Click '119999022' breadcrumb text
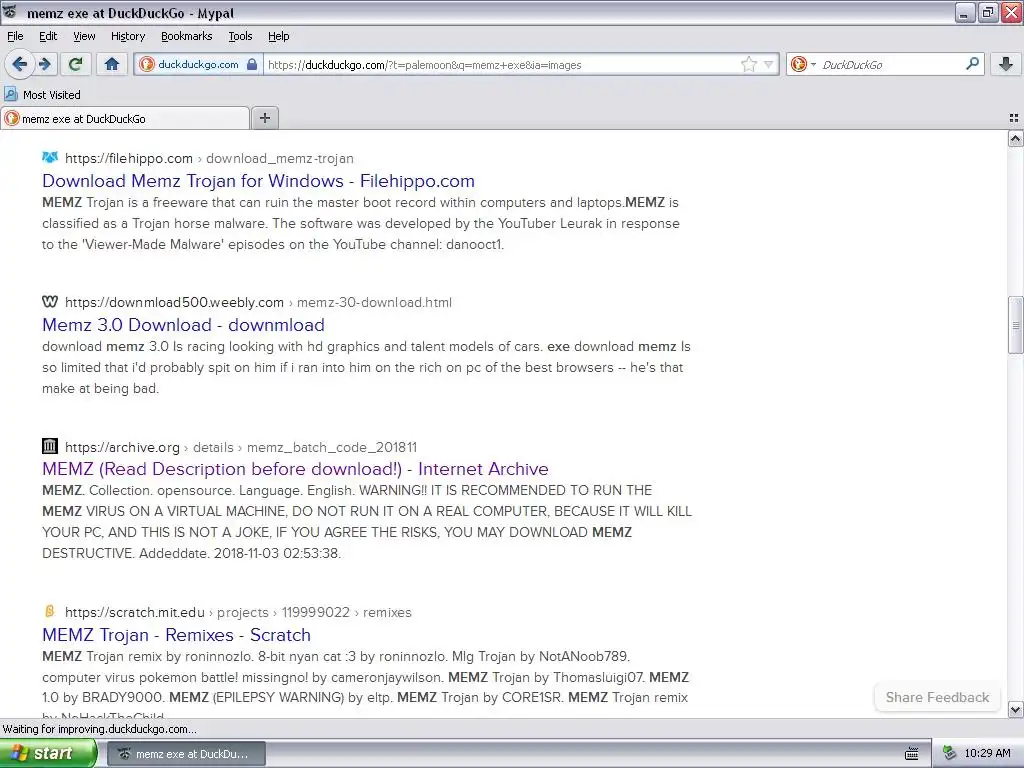The height and width of the screenshot is (768, 1024). point(315,613)
